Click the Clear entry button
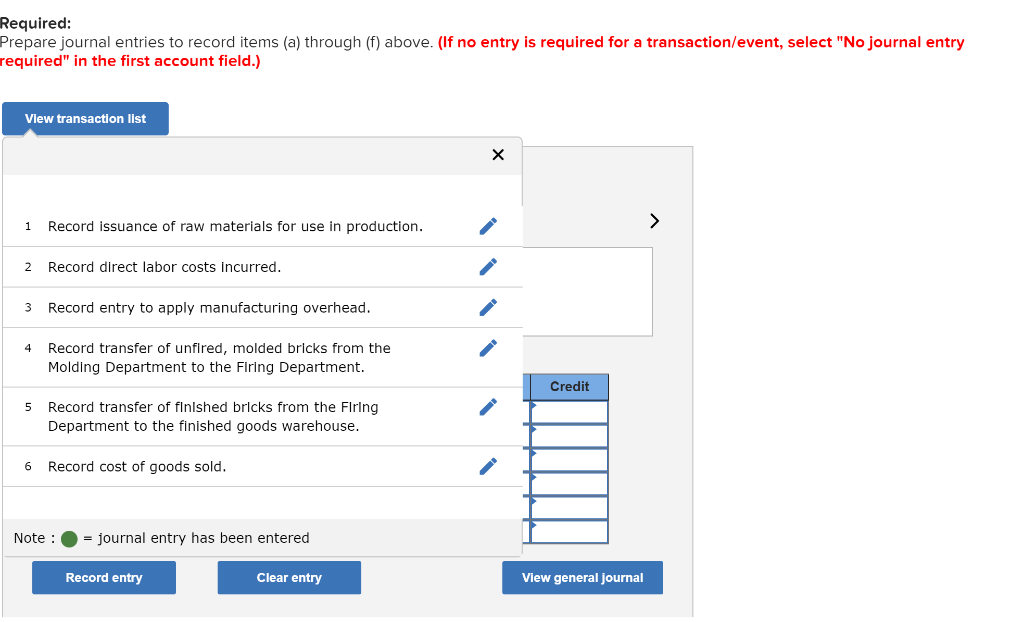Viewport: 1024px width, 622px height. (x=289, y=578)
